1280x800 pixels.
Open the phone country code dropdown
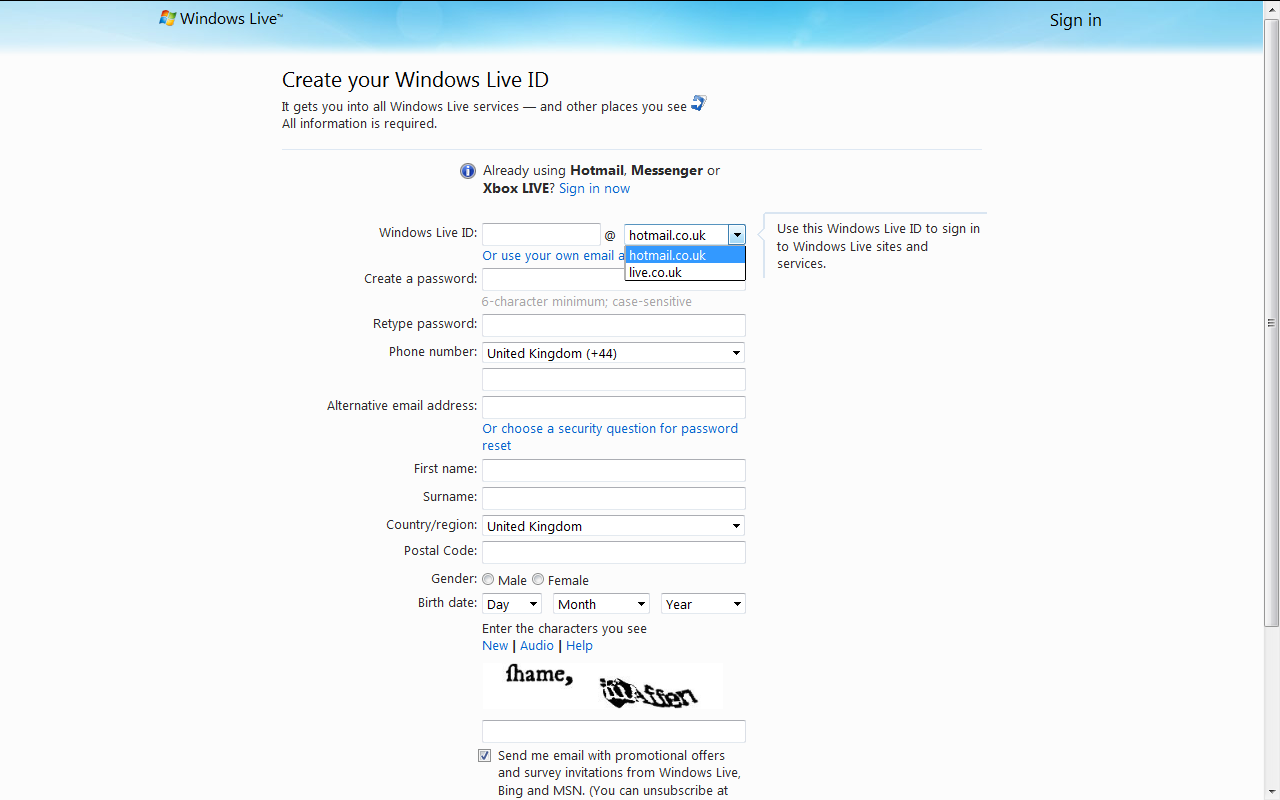click(x=614, y=353)
